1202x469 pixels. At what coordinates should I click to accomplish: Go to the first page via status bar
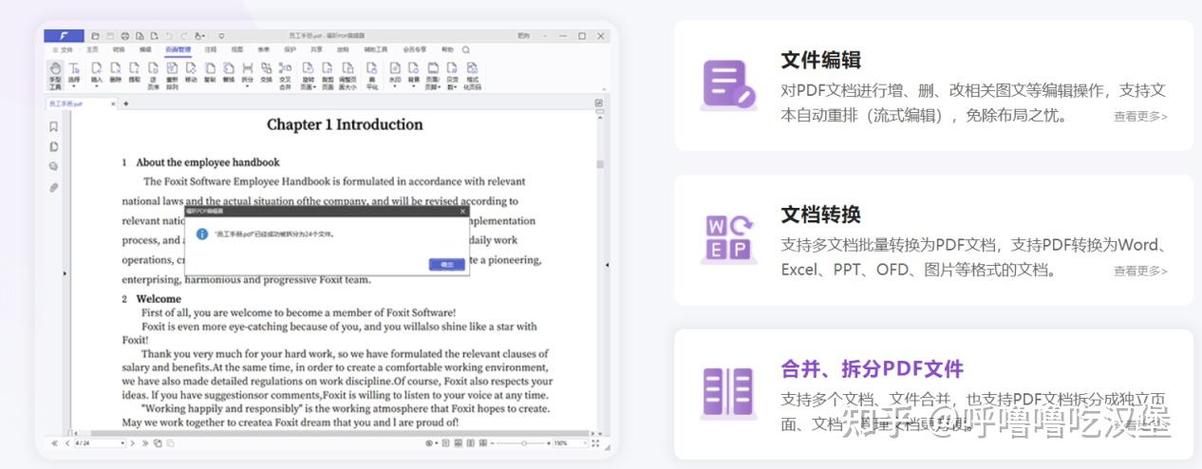[54, 443]
